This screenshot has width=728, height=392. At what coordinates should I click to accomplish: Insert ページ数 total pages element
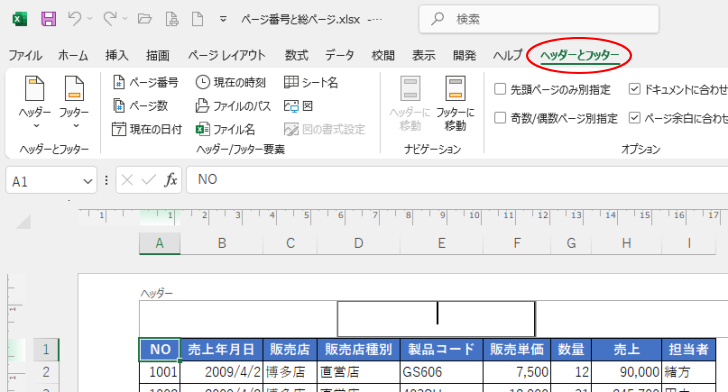pos(140,106)
